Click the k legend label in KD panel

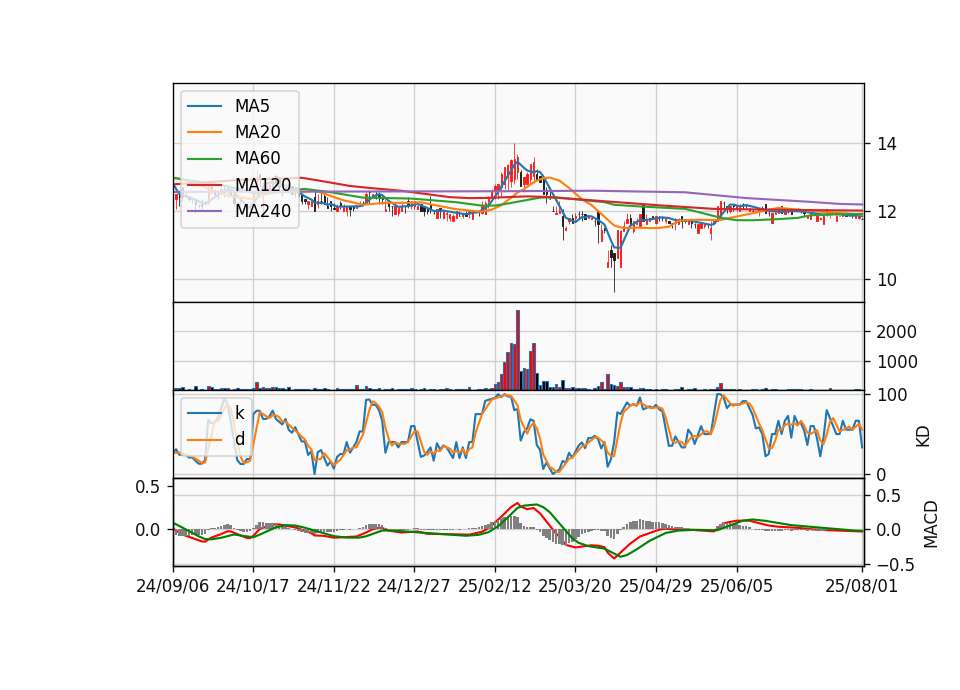(239, 413)
